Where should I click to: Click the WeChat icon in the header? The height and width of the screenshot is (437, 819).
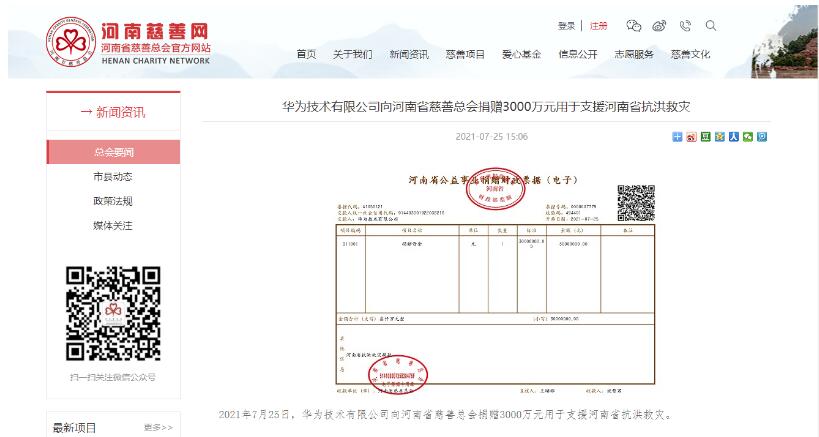click(x=633, y=26)
